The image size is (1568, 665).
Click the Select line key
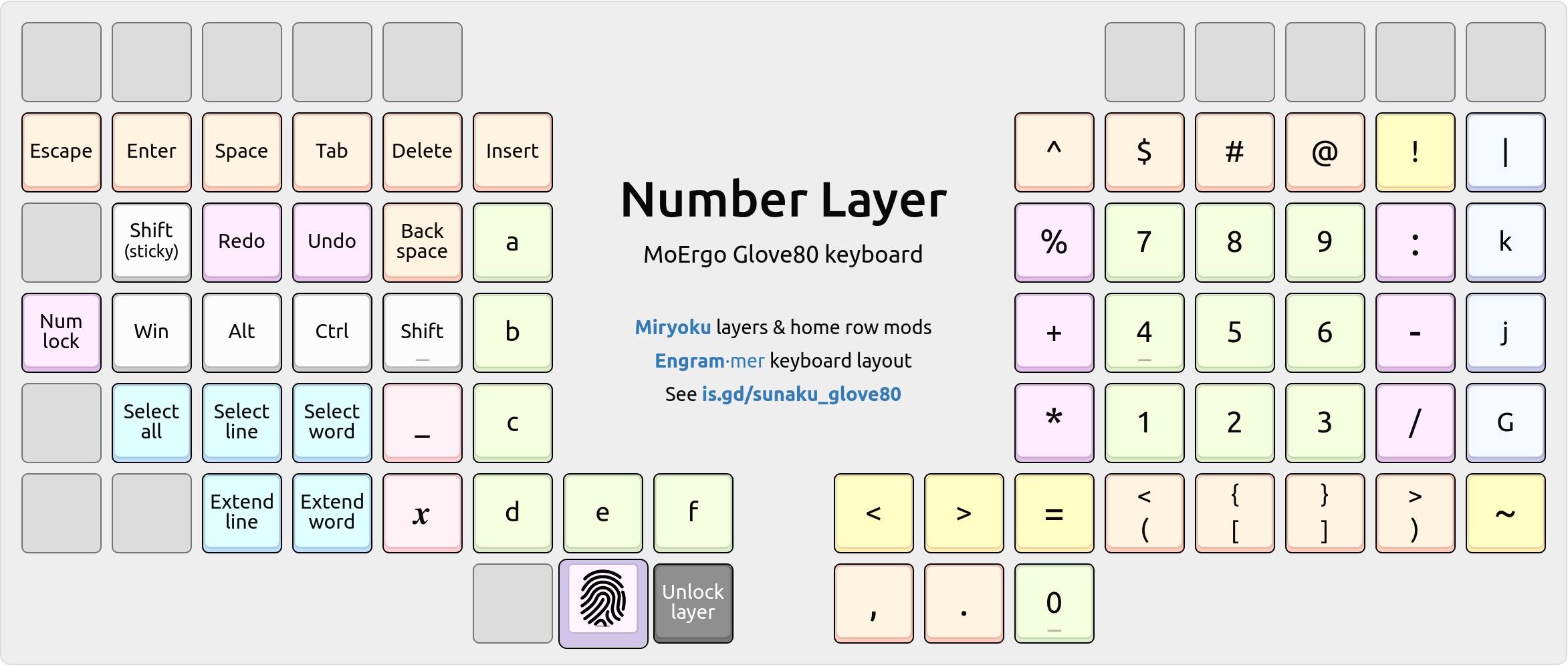click(242, 423)
